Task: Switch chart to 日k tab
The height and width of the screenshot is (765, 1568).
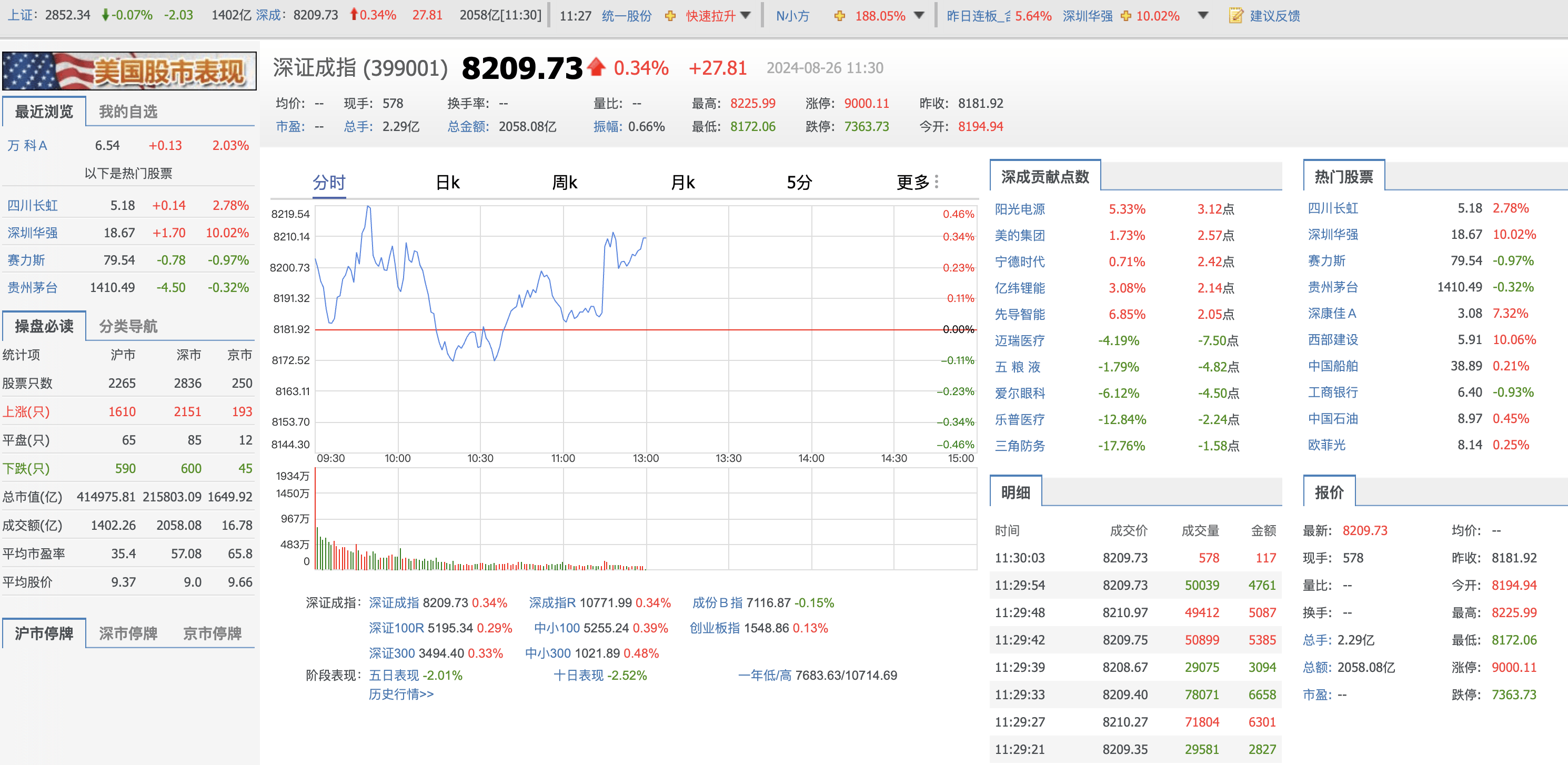Action: (x=447, y=182)
